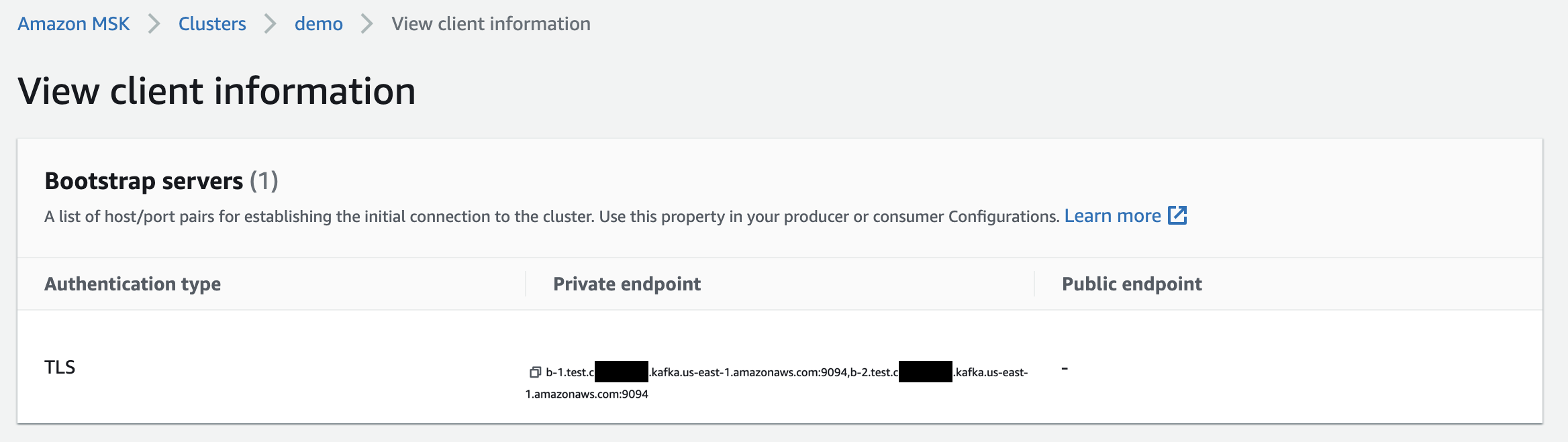Open the Amazon MSK breadcrumb link
The width and height of the screenshot is (1568, 442).
73,23
